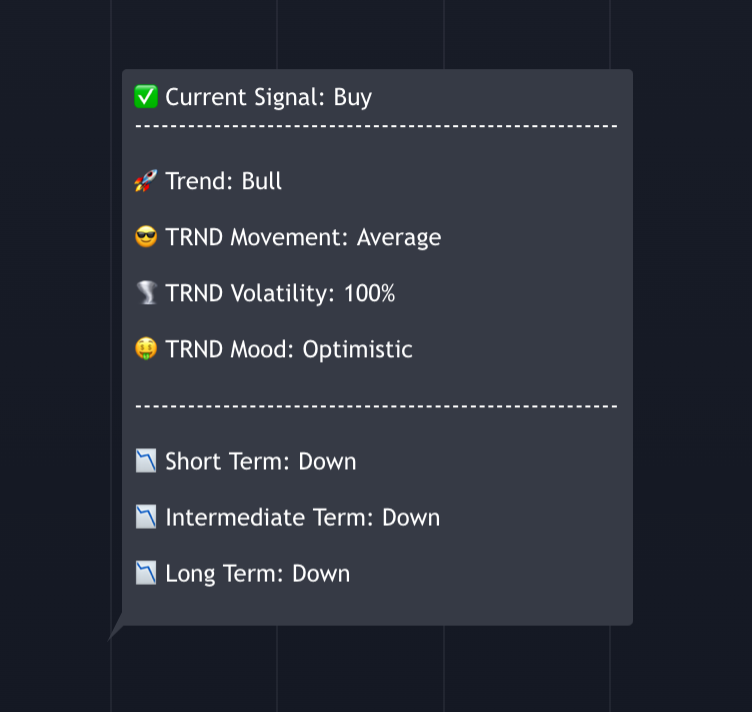752x712 pixels.
Task: Click the rocket icon beside Trend
Action: click(x=146, y=181)
